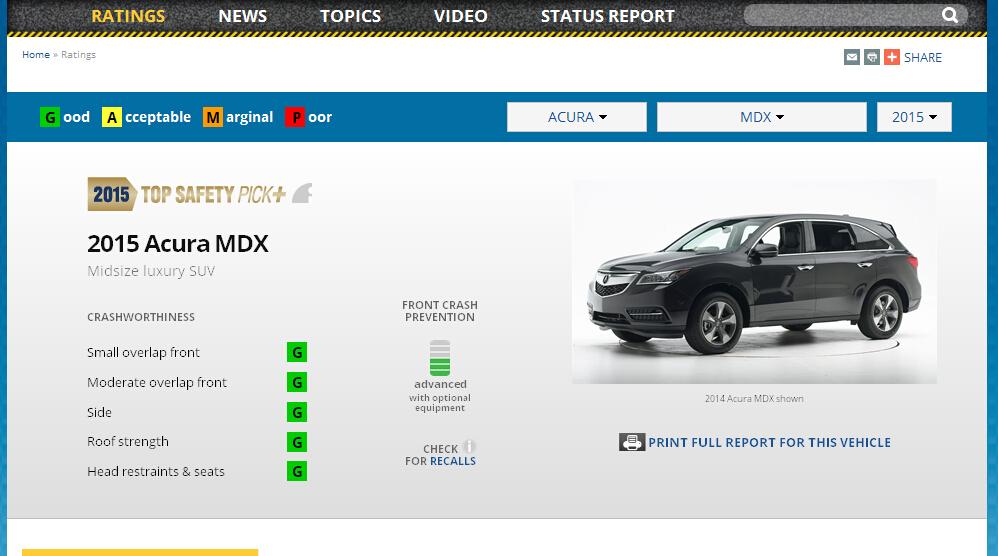998x556 pixels.
Task: Click the email share icon
Action: tap(852, 57)
